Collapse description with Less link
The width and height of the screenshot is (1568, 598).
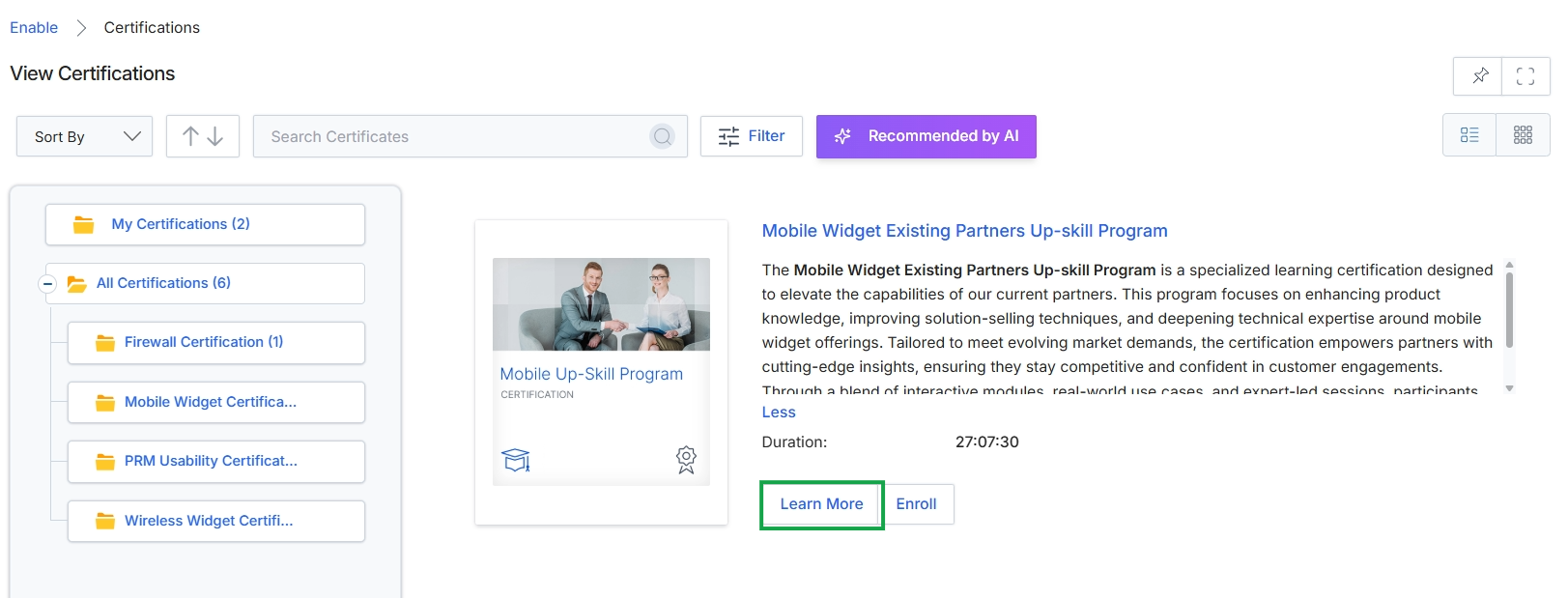click(x=779, y=413)
